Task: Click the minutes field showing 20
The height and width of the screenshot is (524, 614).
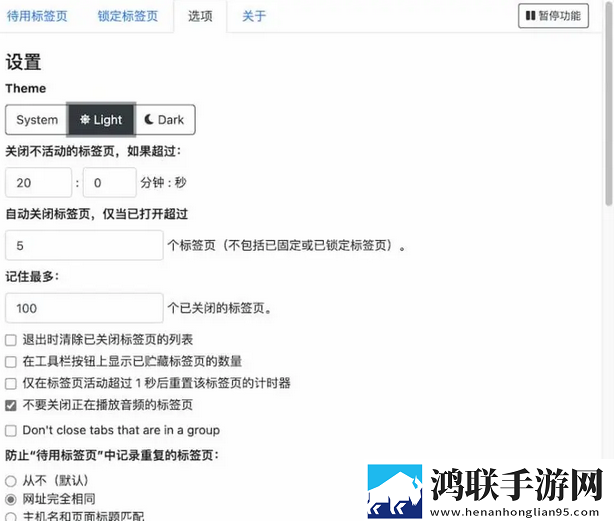Action: [38, 182]
